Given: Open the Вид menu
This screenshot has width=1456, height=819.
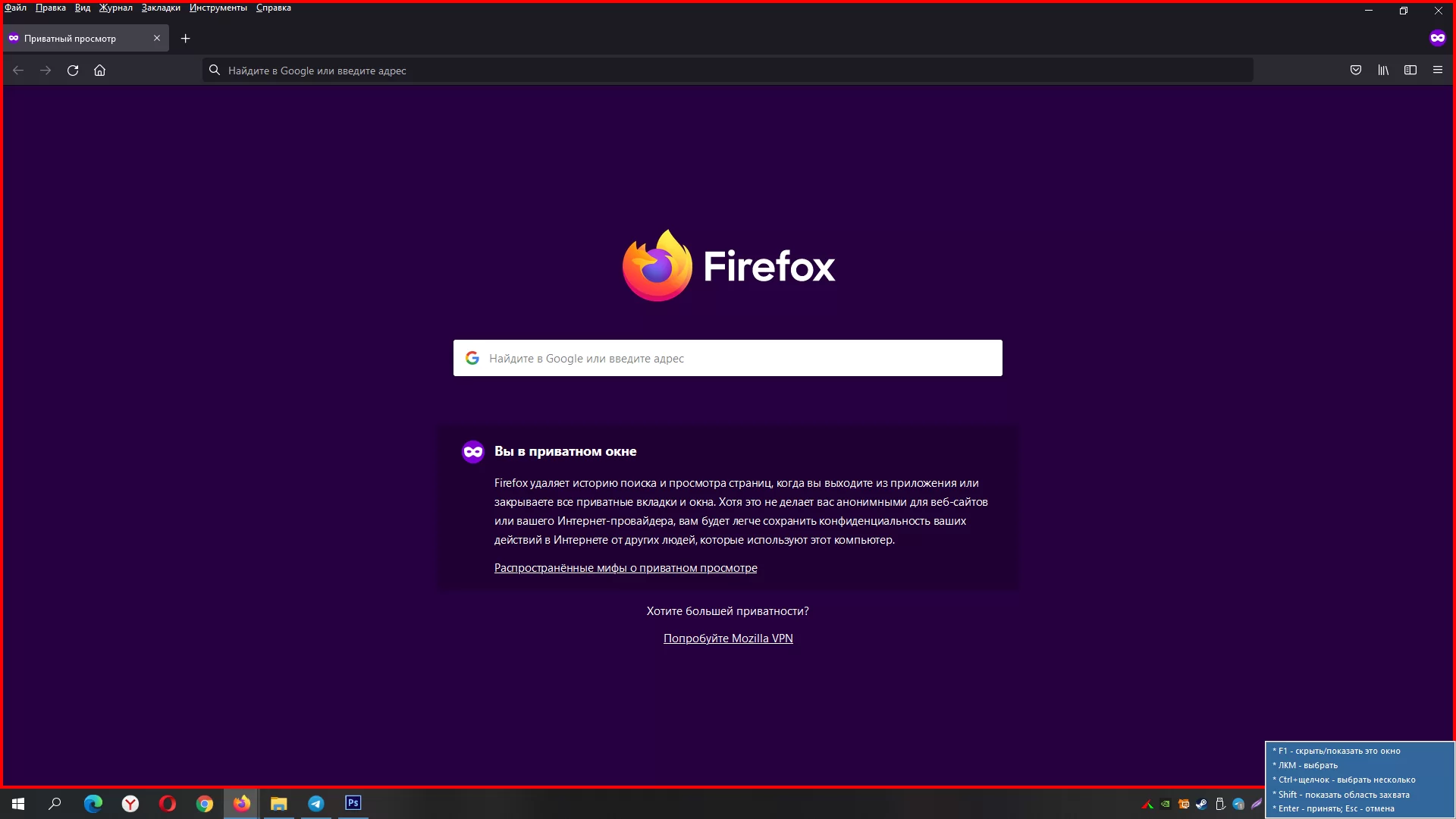Looking at the screenshot, I should [x=83, y=8].
